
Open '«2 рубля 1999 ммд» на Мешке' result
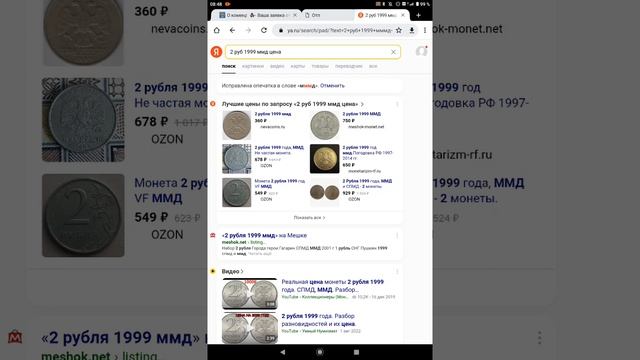[x=264, y=236]
